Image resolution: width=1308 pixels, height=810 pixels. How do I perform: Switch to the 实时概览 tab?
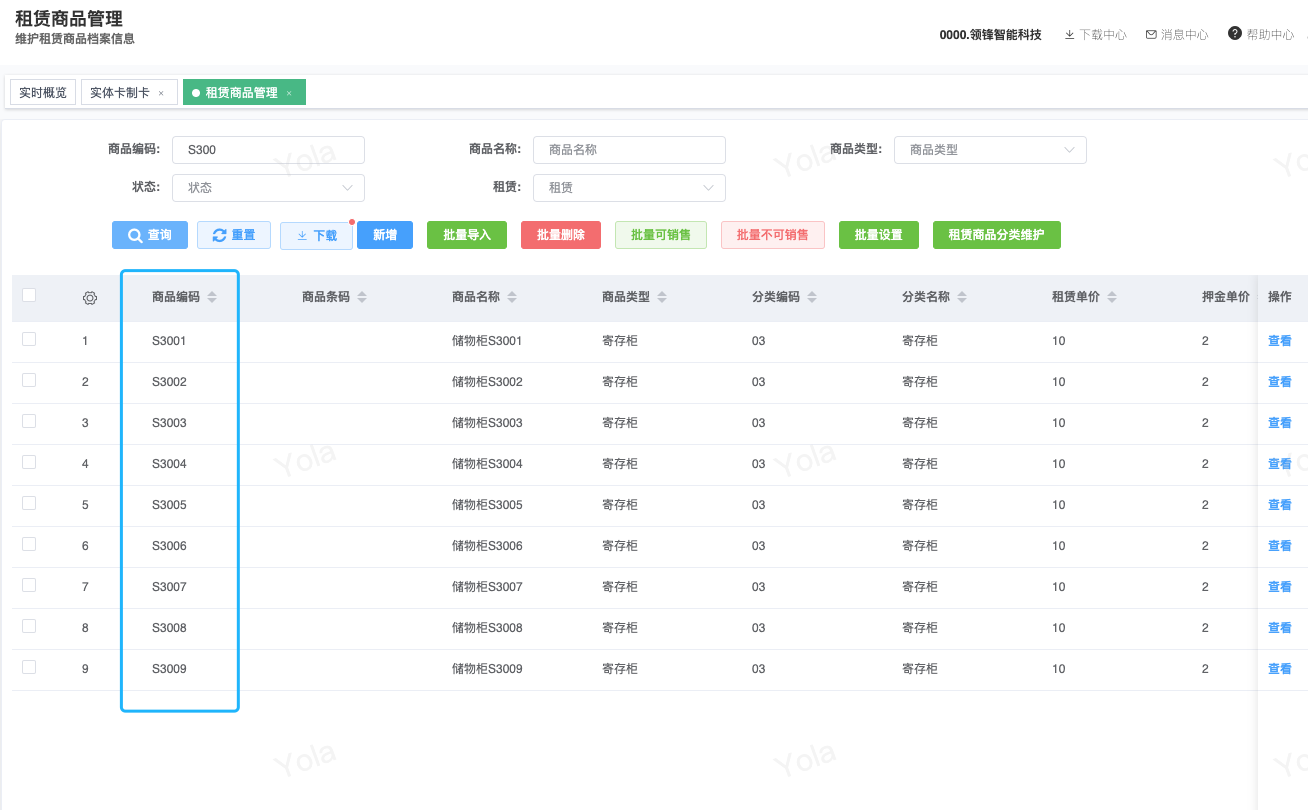43,93
